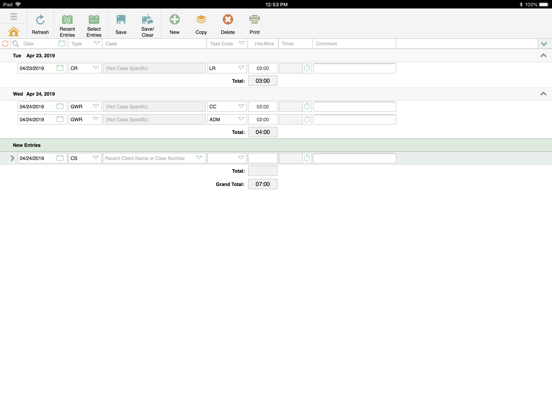Click comment field of the CR LR entry

[355, 68]
